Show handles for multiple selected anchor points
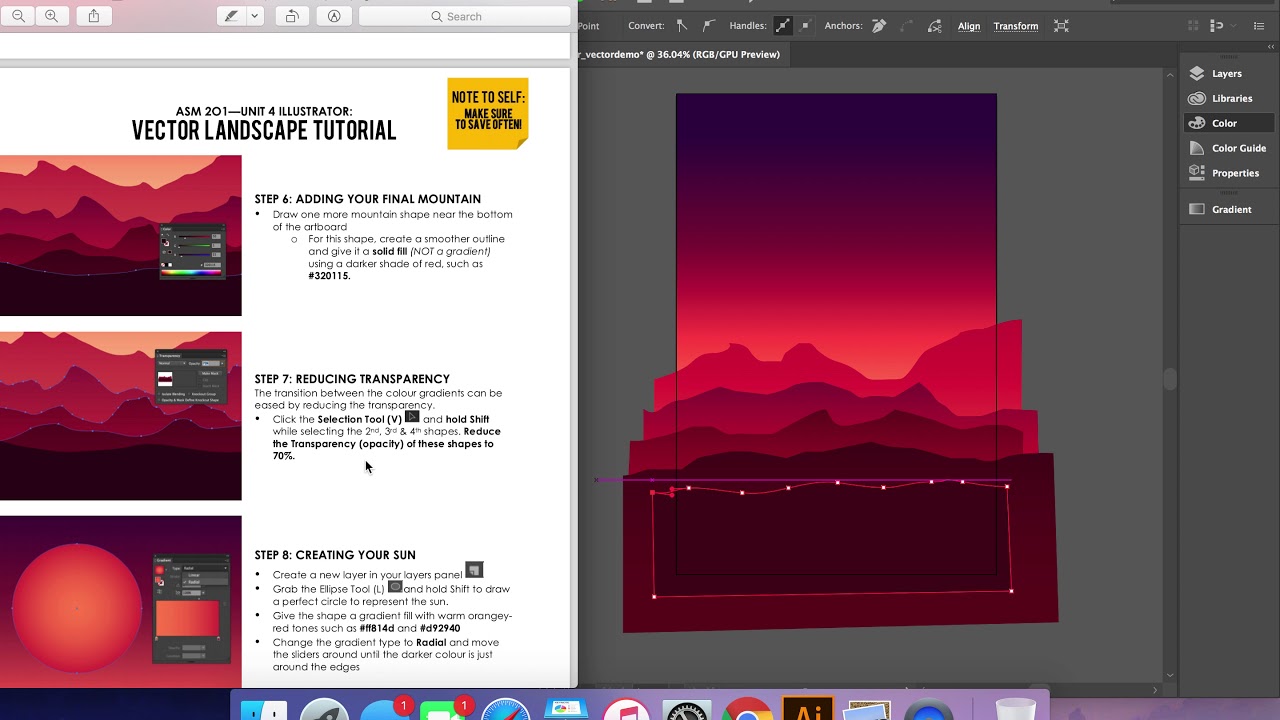1280x720 pixels. coord(783,26)
